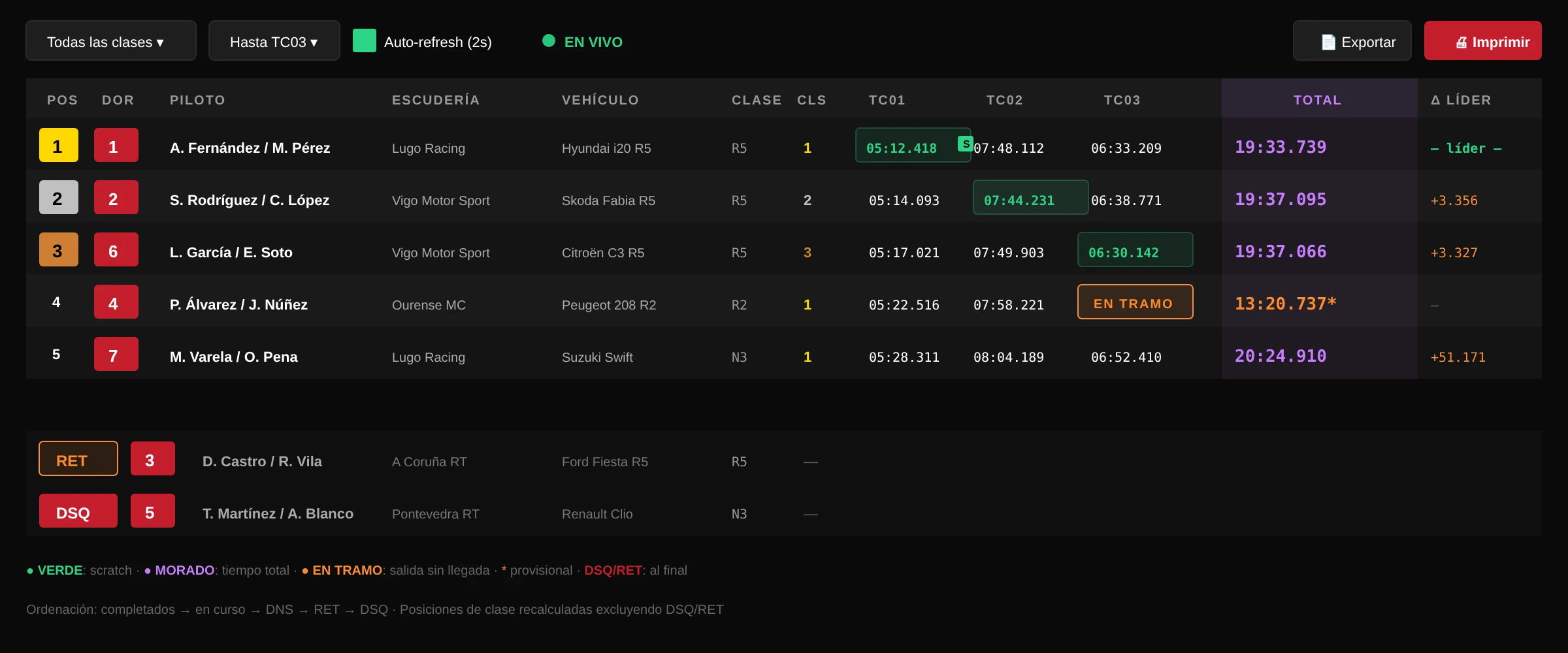Click team Ourense MC

point(429,305)
